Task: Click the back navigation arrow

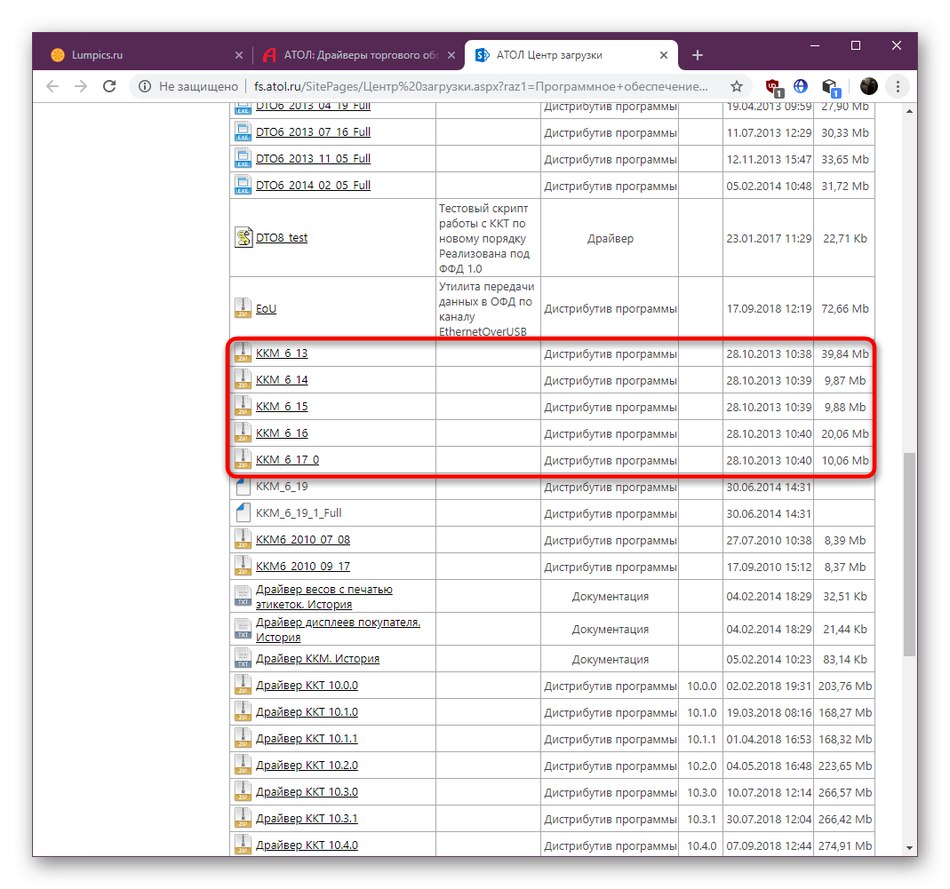Action: tap(53, 86)
